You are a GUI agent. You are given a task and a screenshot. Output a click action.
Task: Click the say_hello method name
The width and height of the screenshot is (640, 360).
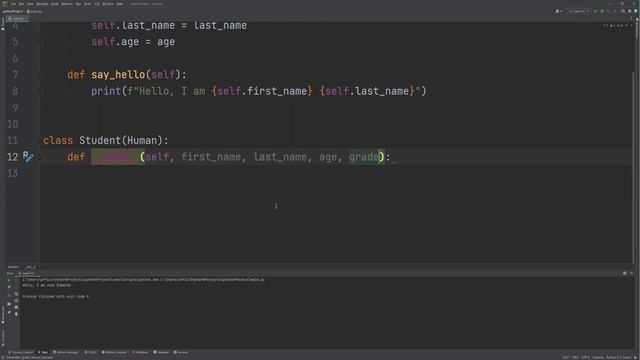tap(118, 75)
